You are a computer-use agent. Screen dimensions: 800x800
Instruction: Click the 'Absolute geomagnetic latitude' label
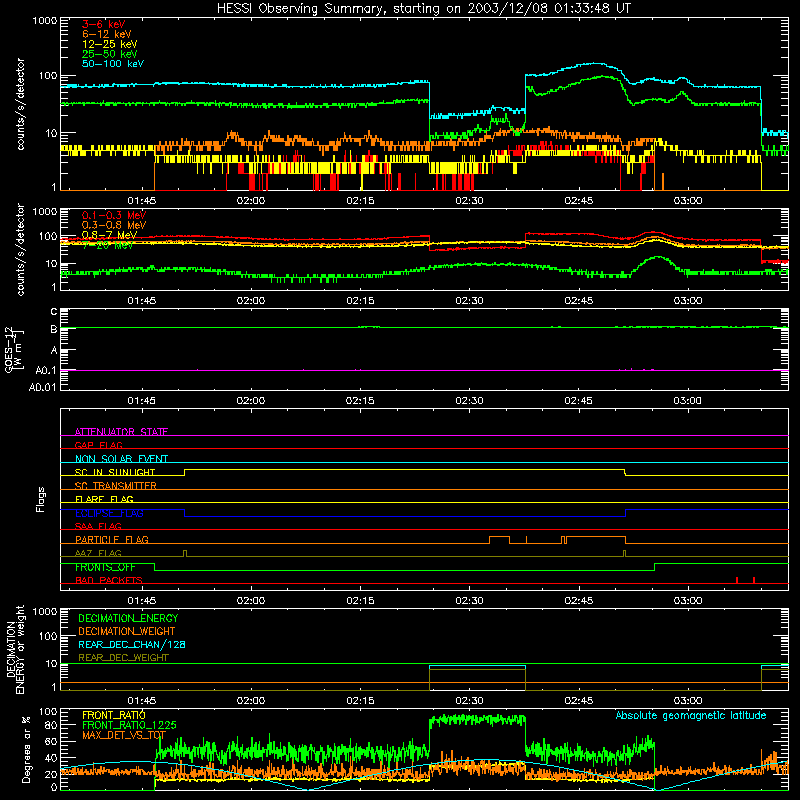pos(691,716)
